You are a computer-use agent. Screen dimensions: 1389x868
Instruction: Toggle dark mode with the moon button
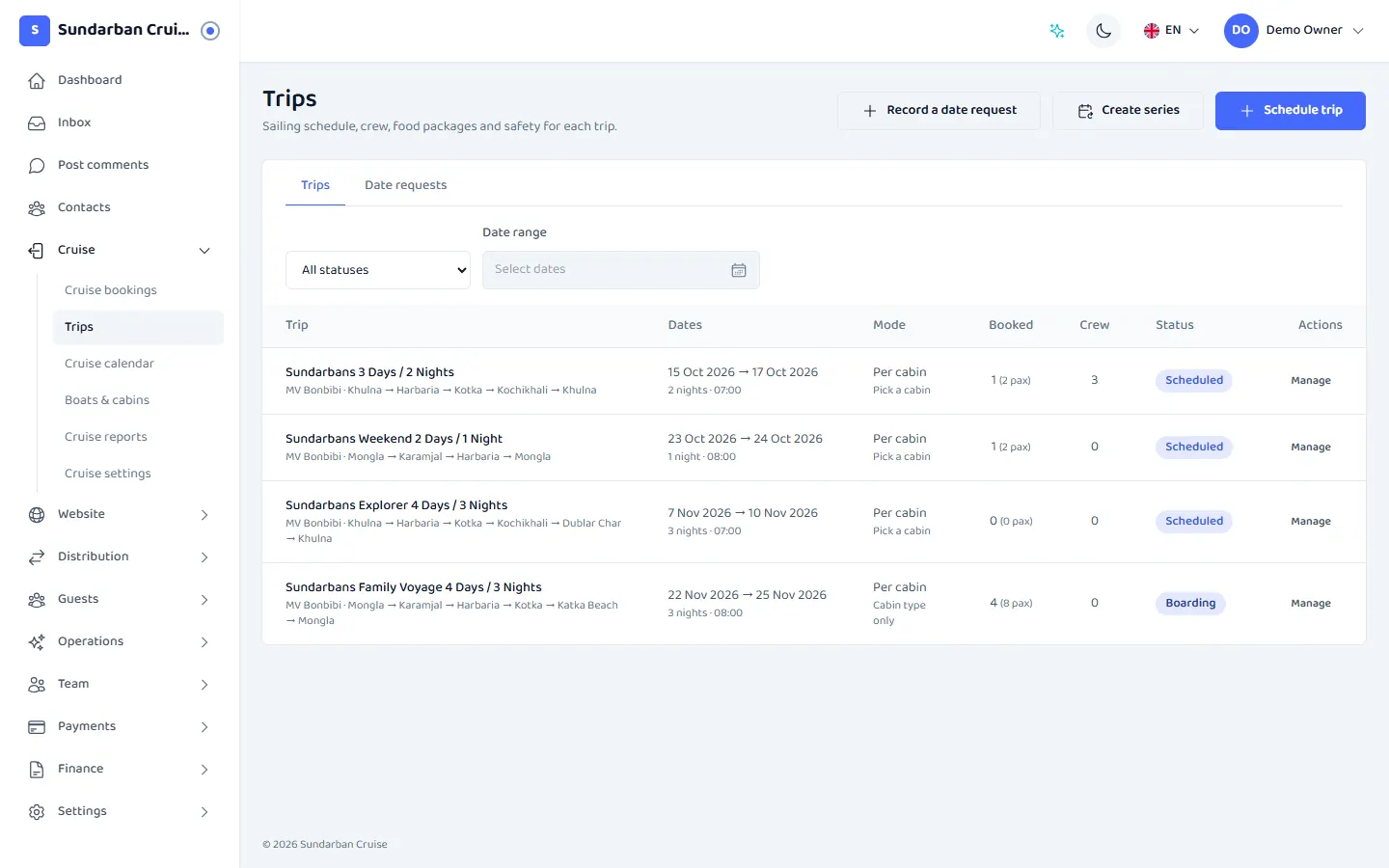(1103, 31)
